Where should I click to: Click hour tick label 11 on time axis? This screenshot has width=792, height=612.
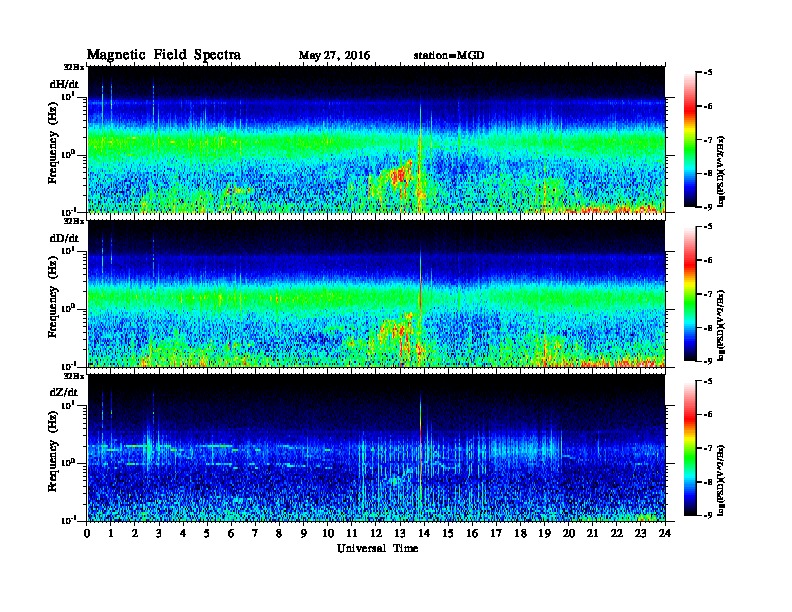352,533
